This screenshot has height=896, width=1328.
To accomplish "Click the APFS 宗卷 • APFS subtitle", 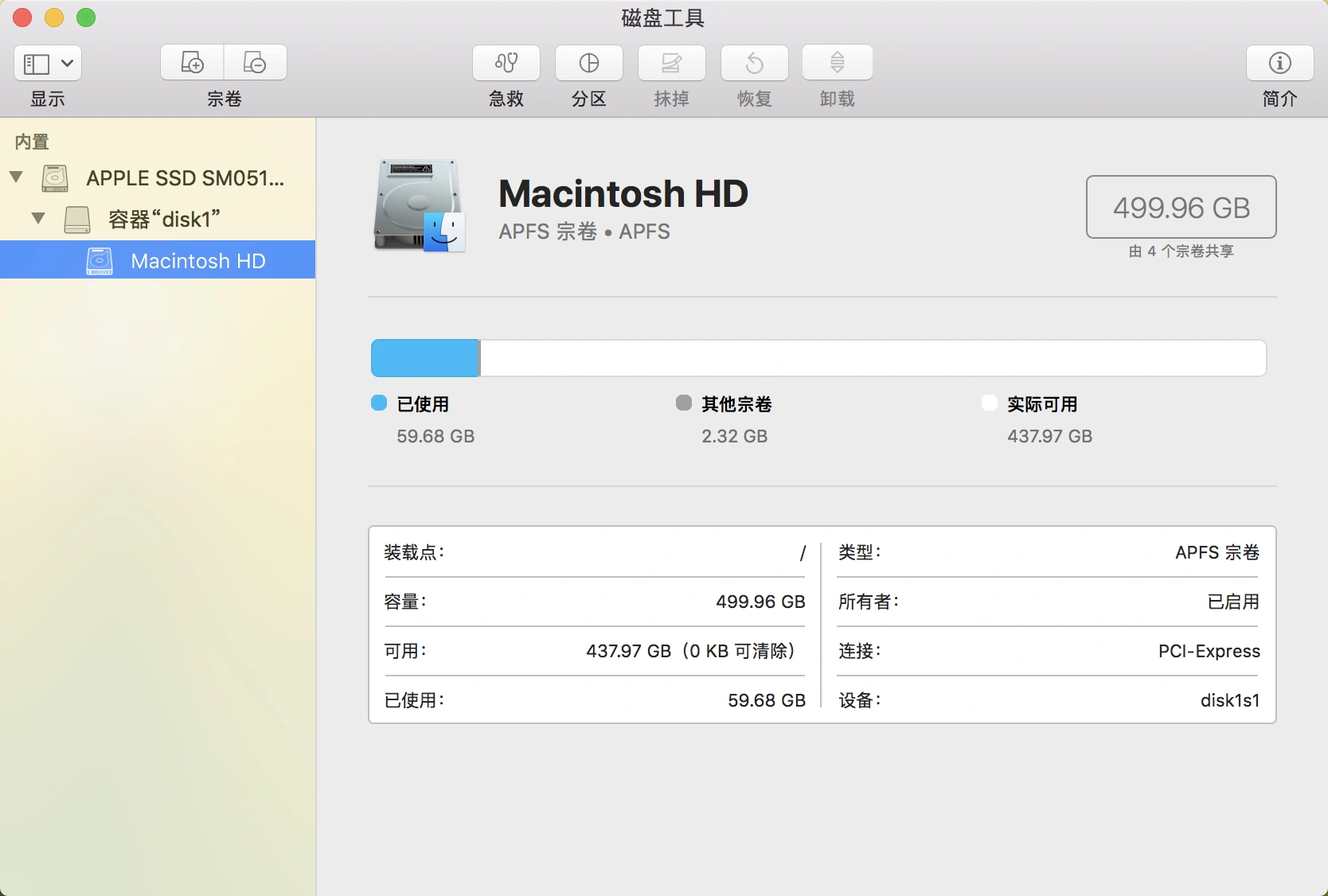I will coord(584,232).
